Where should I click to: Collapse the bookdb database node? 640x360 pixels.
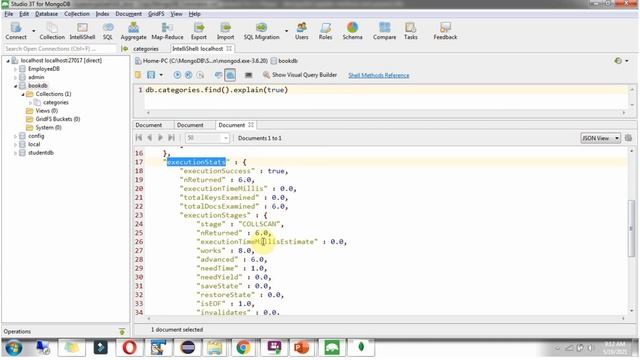pos(16,86)
